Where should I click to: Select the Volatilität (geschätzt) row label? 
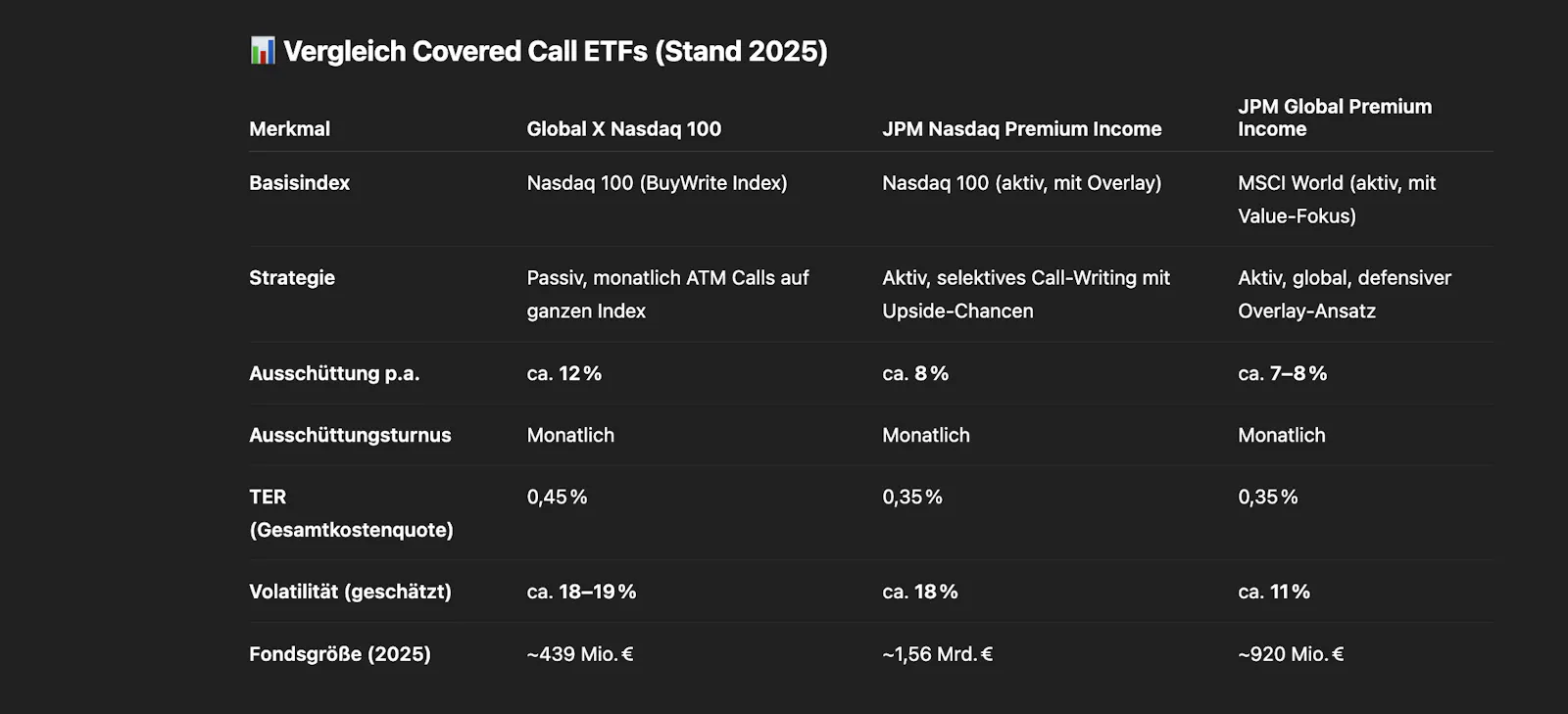click(x=350, y=592)
